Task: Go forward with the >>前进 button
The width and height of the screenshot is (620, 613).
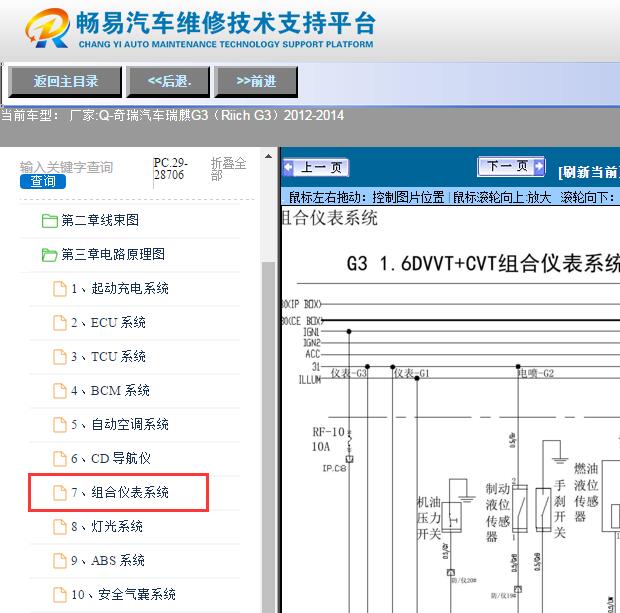Action: tap(256, 82)
